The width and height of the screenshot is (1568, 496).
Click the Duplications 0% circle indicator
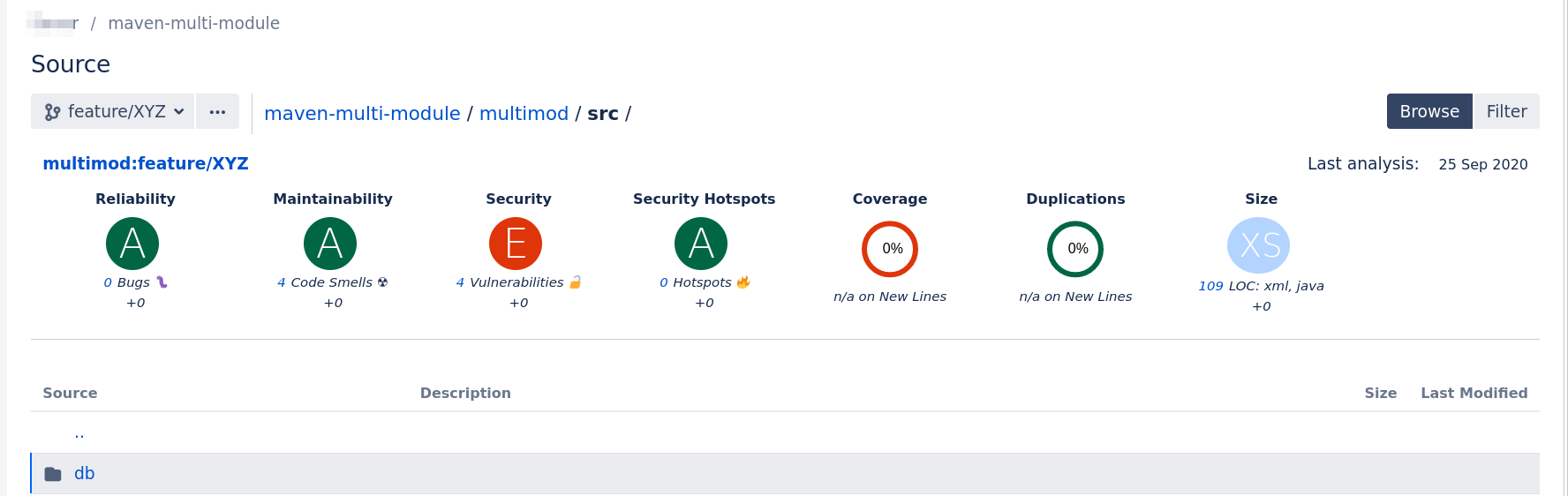[x=1075, y=249]
